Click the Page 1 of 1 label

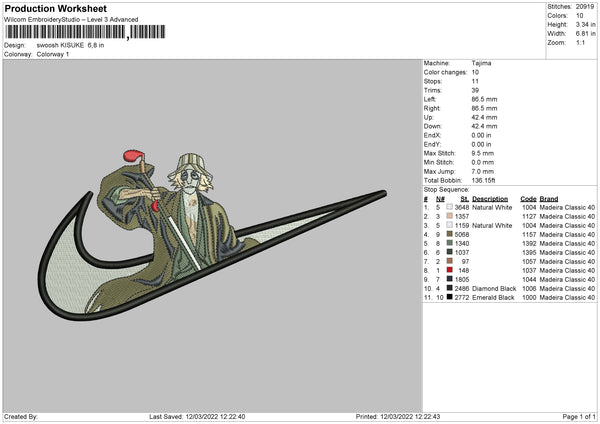pyautogui.click(x=579, y=416)
